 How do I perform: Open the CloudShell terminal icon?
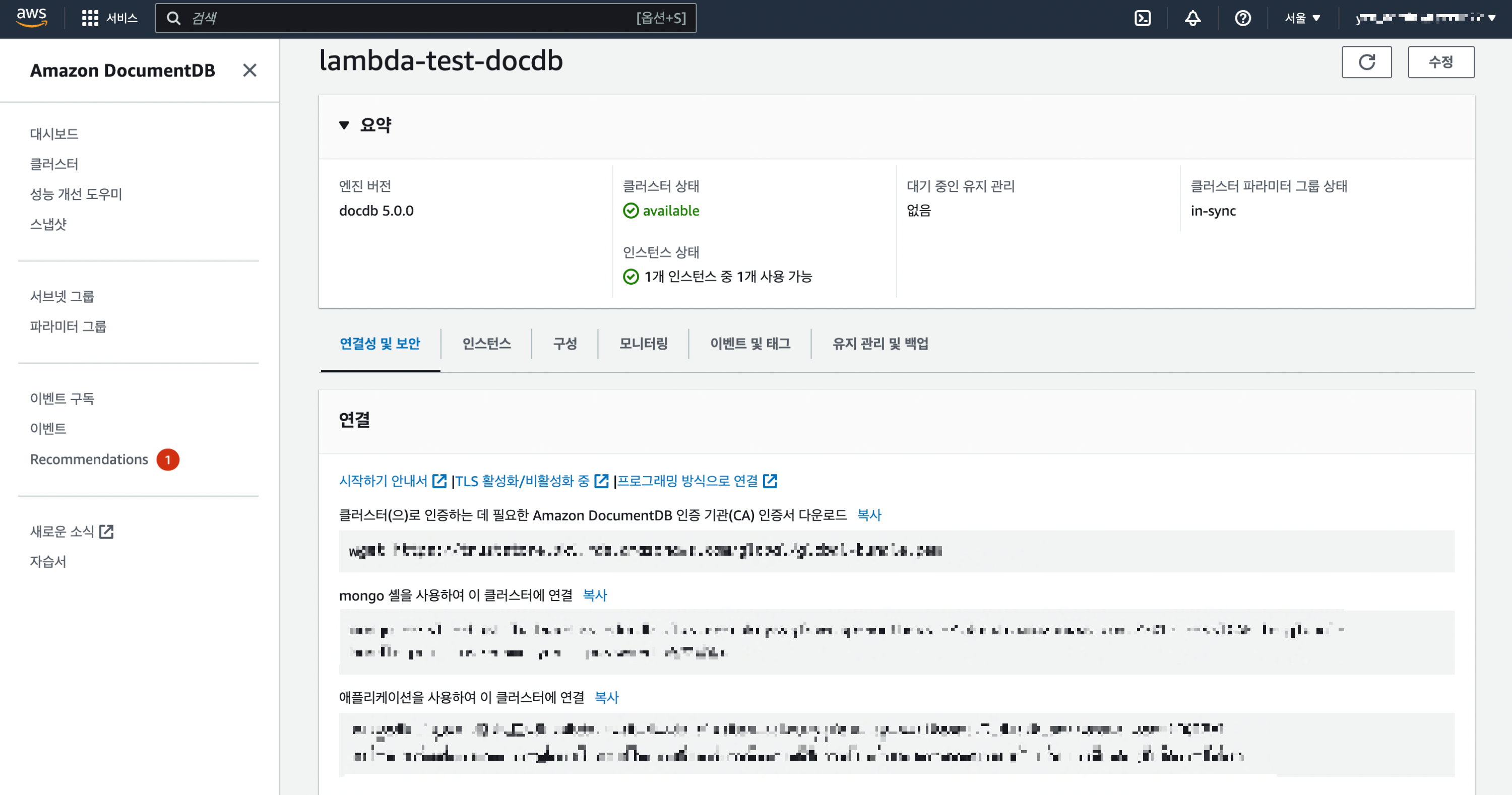[1142, 18]
